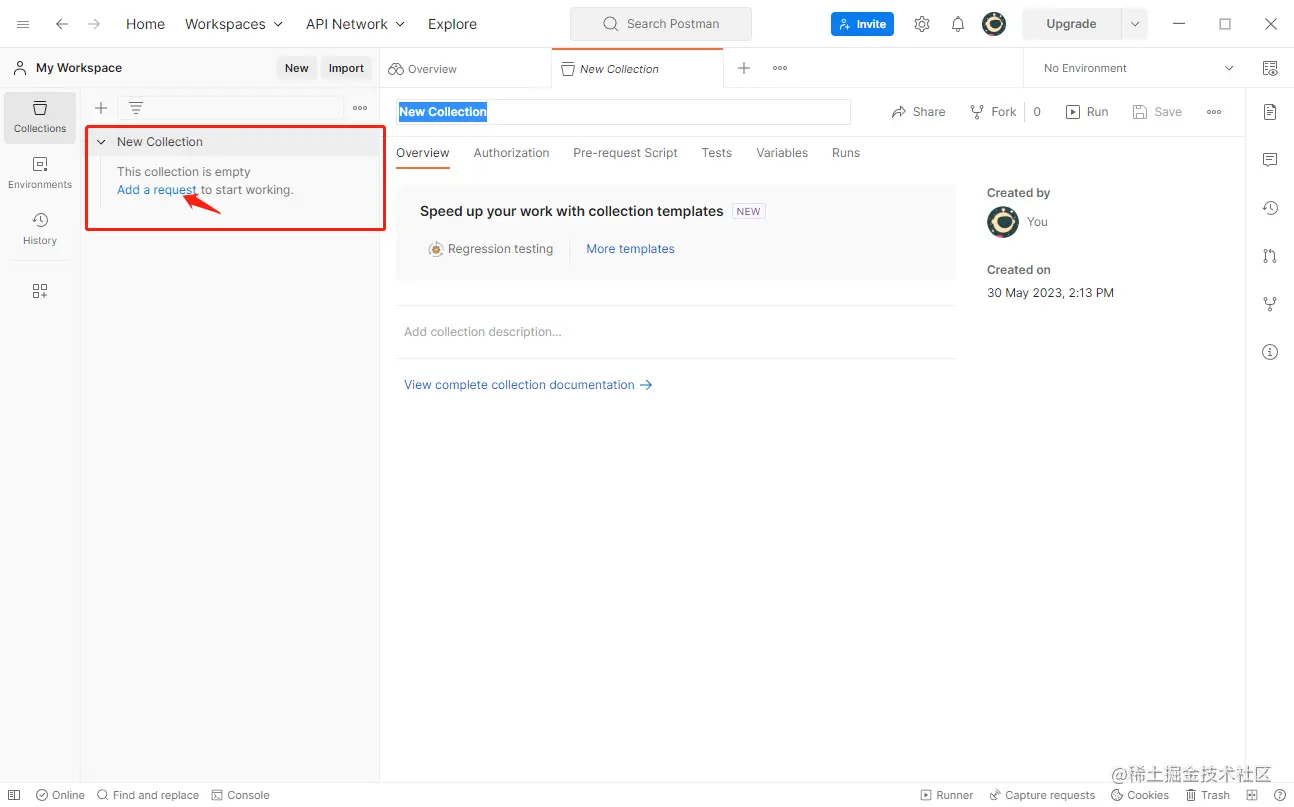Toggle the sidebar from the status bar icon
The height and width of the screenshot is (807, 1294).
(x=14, y=795)
